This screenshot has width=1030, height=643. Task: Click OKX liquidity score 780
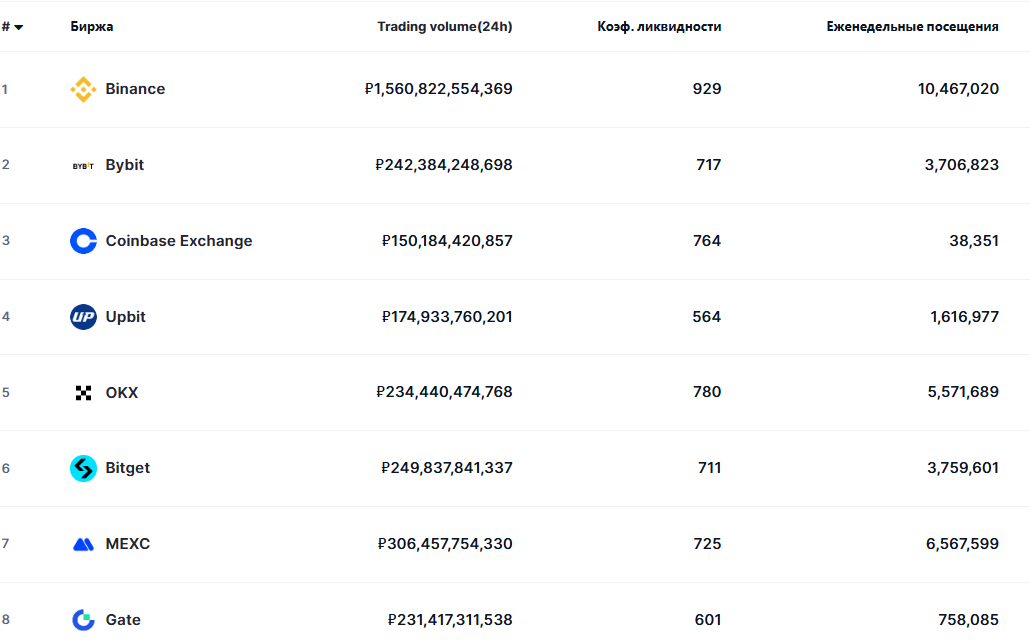pos(707,392)
